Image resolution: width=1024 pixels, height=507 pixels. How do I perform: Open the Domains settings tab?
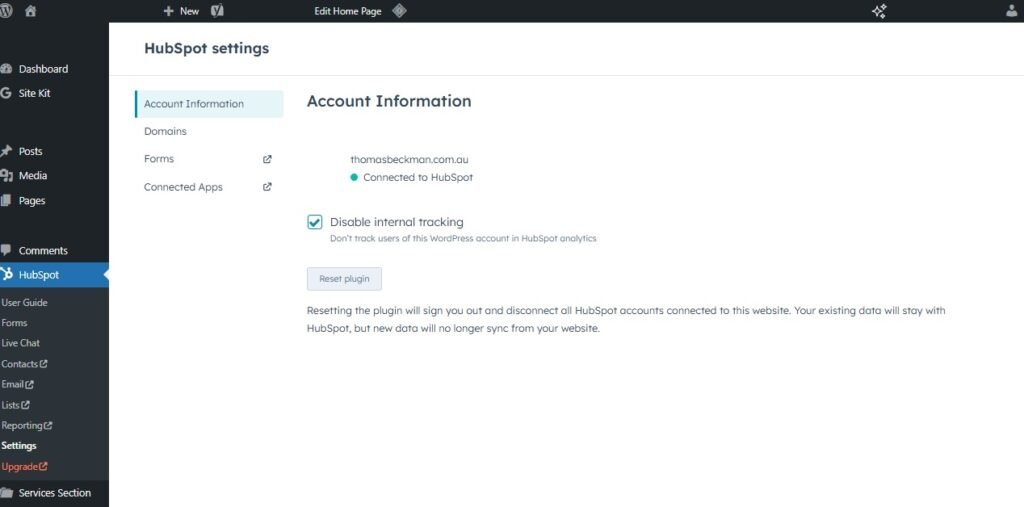pyautogui.click(x=165, y=131)
